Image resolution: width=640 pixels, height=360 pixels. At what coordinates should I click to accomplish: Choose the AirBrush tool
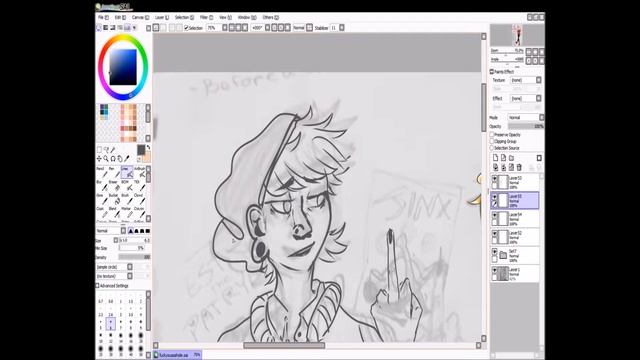point(140,172)
